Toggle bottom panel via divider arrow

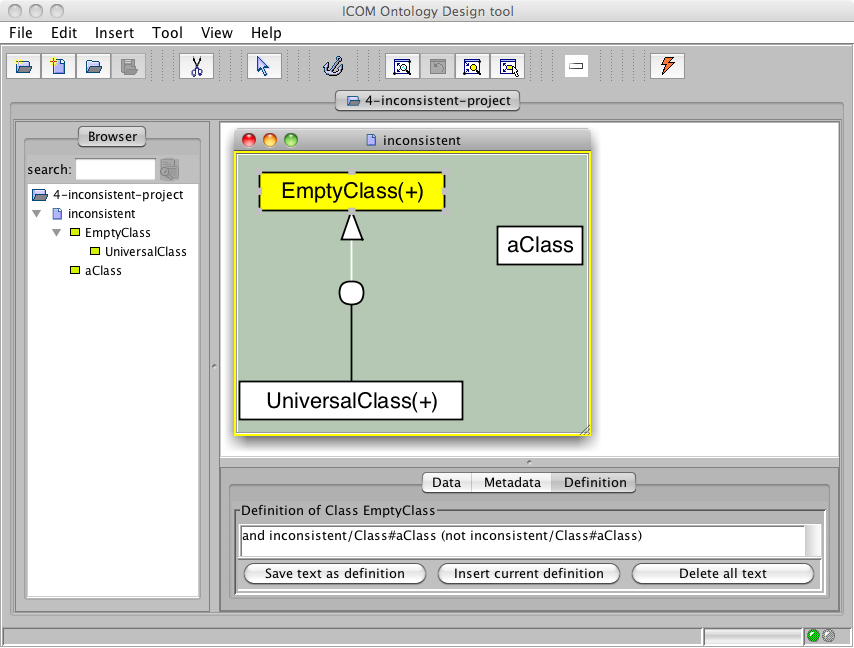pyautogui.click(x=529, y=462)
